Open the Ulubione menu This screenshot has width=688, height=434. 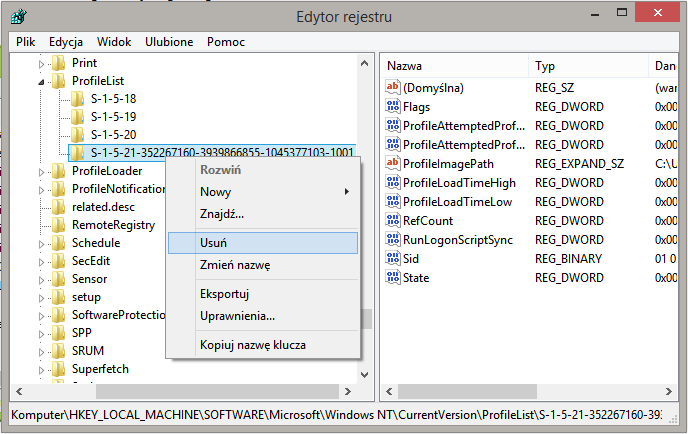[x=169, y=42]
